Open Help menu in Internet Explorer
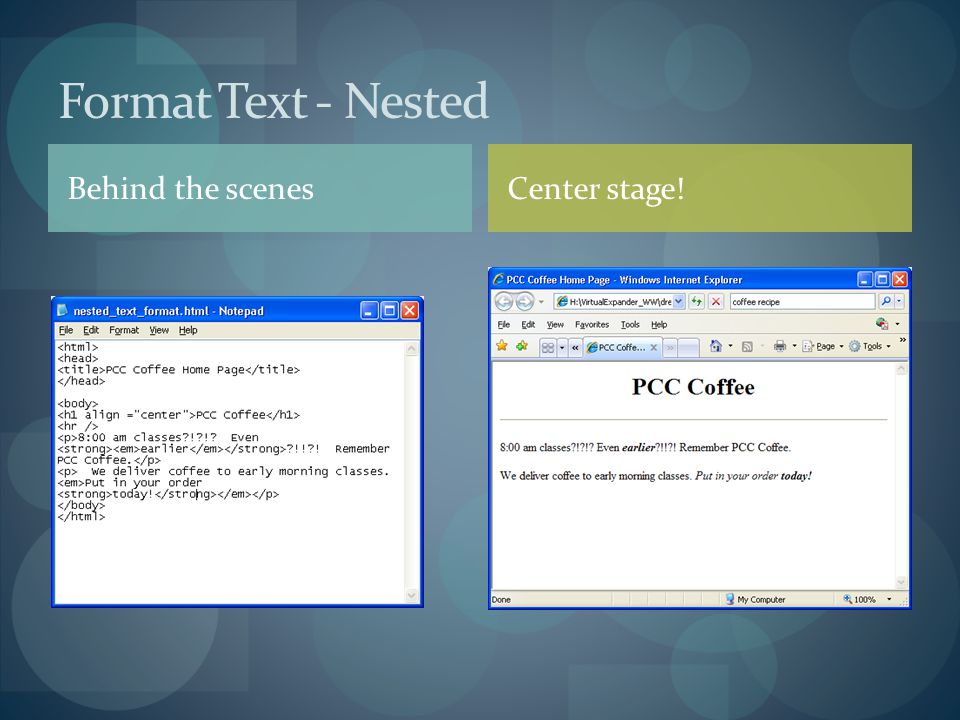The image size is (960, 720). pyautogui.click(x=659, y=324)
